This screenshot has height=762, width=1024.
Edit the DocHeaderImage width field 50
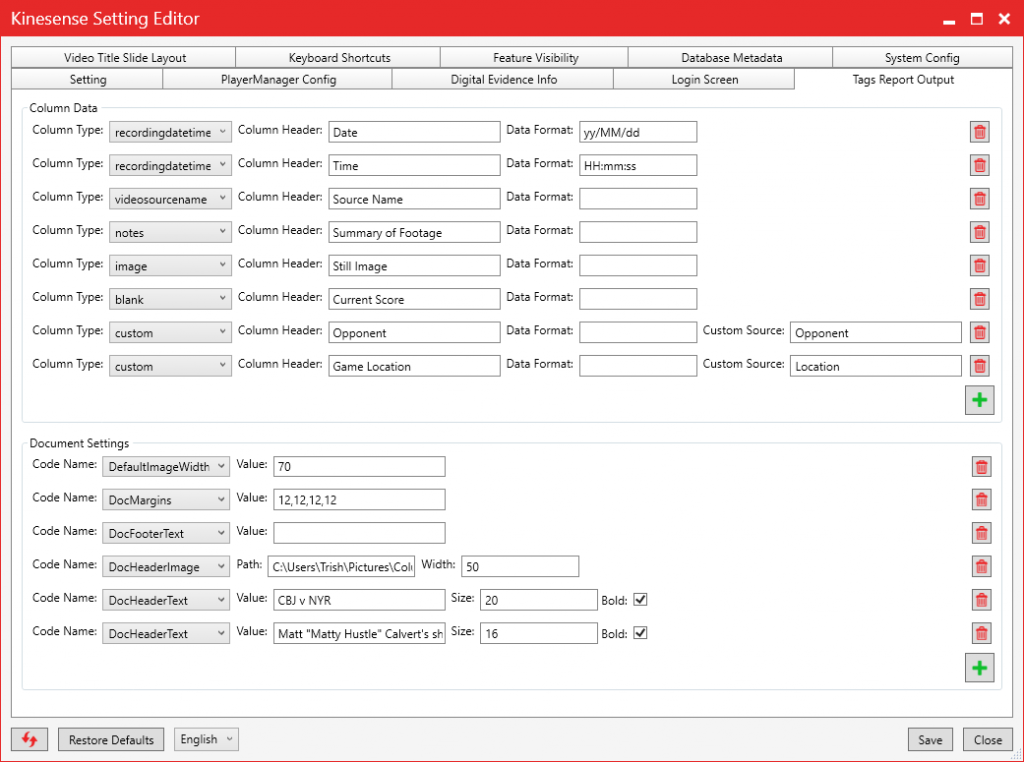[x=520, y=566]
